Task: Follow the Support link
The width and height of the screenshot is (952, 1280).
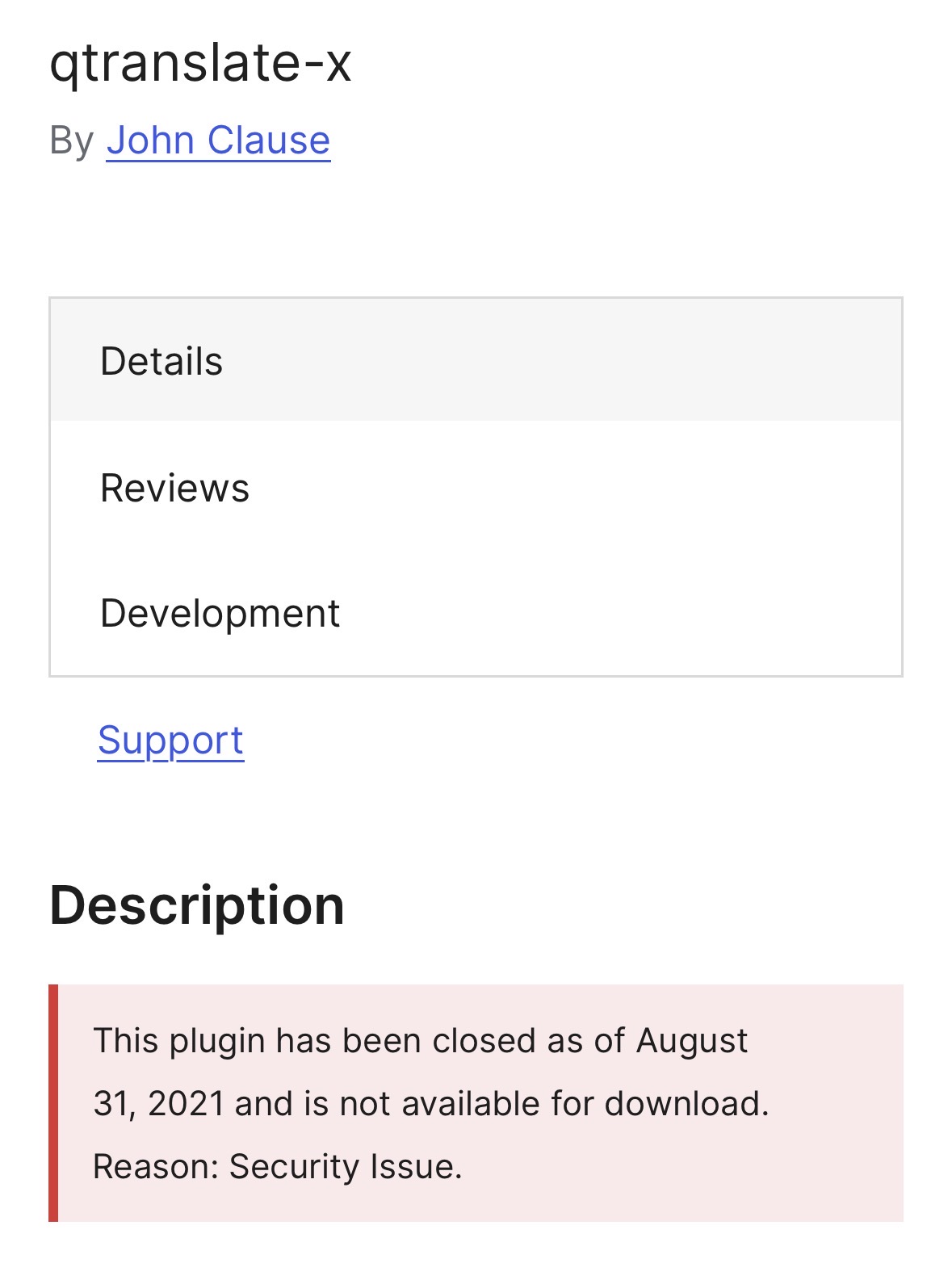Action: pos(170,741)
